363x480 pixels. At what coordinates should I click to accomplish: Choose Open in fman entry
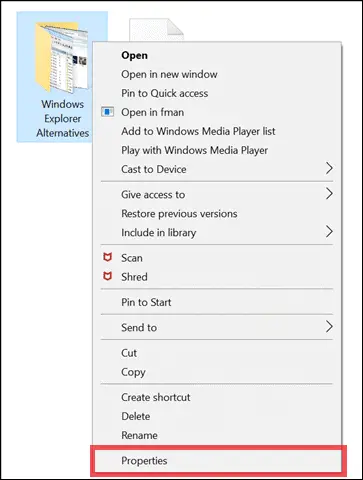tap(217, 112)
